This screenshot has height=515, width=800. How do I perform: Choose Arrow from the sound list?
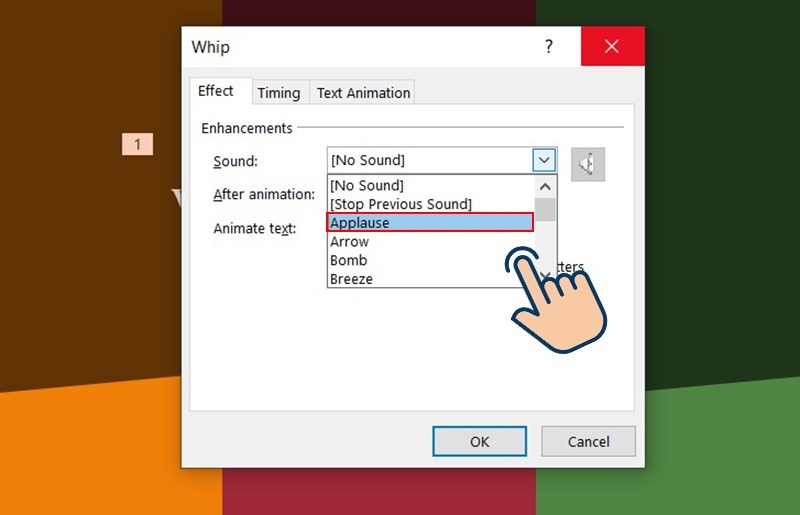(430, 241)
